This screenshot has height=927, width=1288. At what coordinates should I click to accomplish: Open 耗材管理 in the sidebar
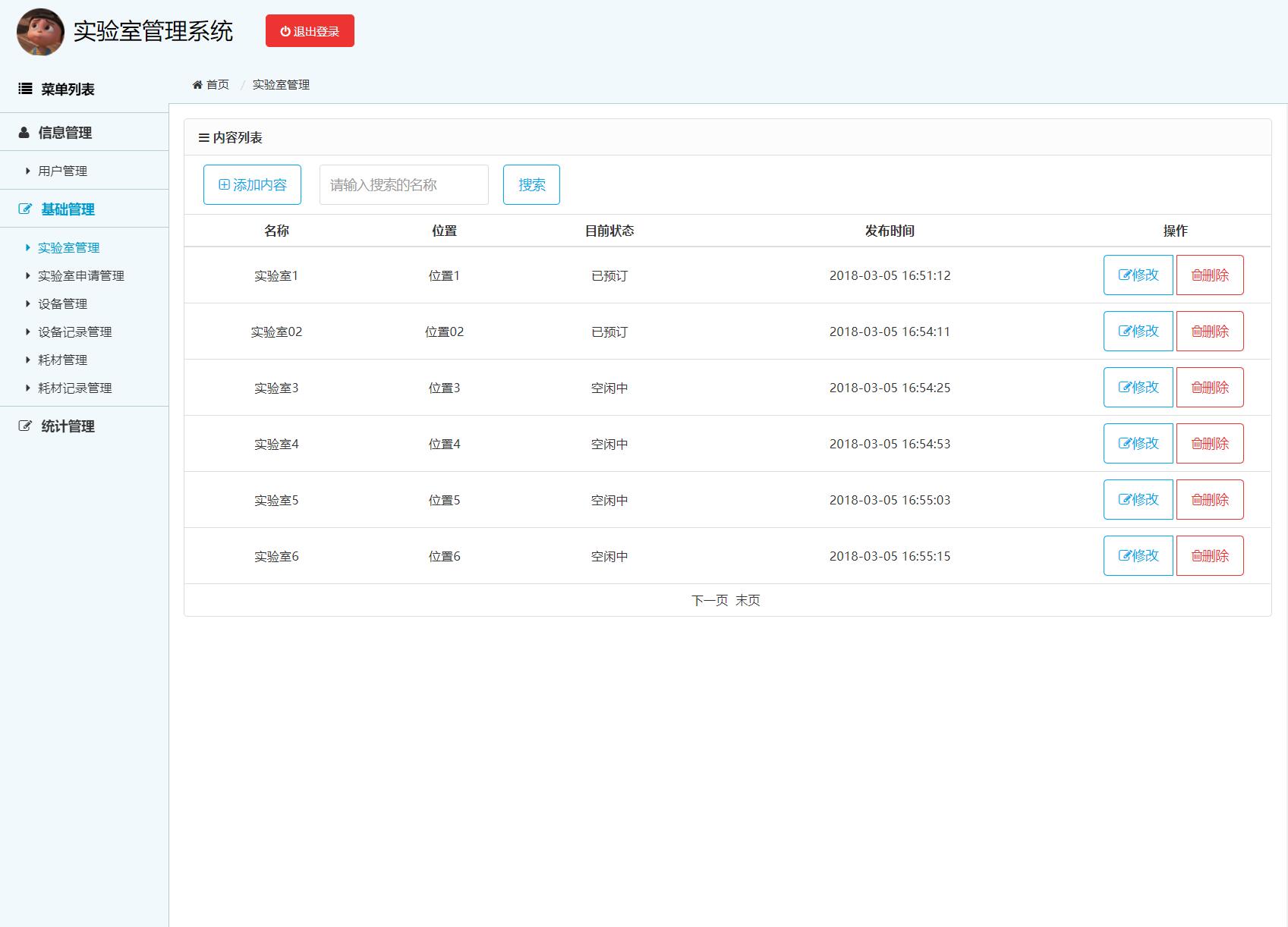click(x=62, y=360)
